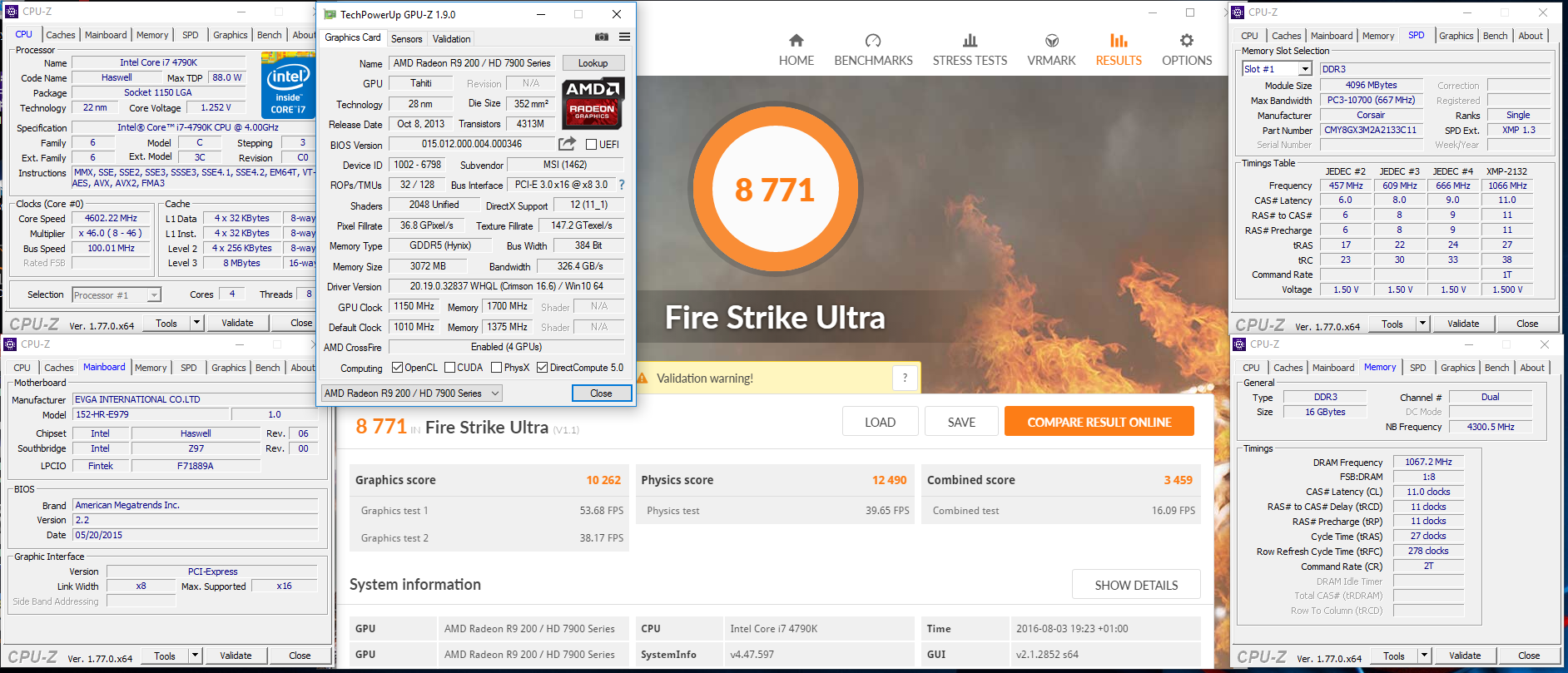Open the STRESS TESTS chart icon
Image resolution: width=1568 pixels, height=673 pixels.
coord(970,40)
